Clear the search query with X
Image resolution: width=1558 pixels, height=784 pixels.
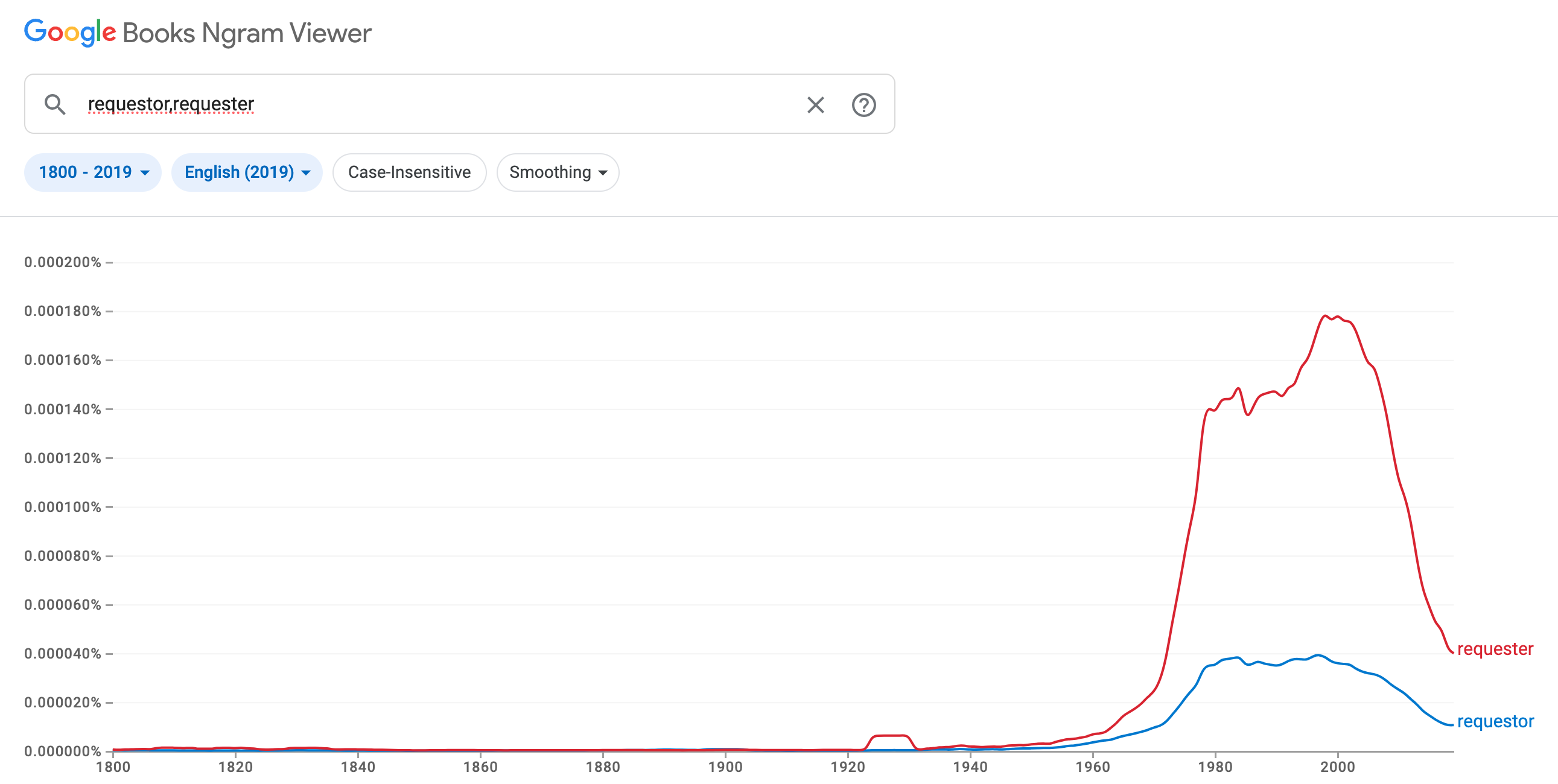coord(815,105)
